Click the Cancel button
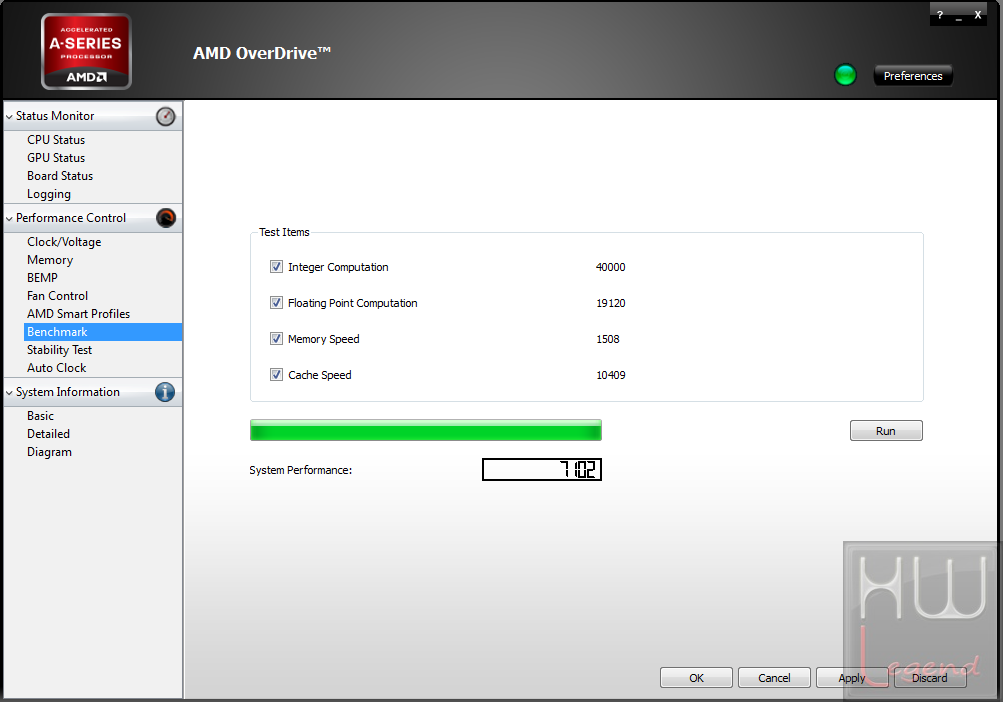The image size is (1003, 702). point(774,678)
